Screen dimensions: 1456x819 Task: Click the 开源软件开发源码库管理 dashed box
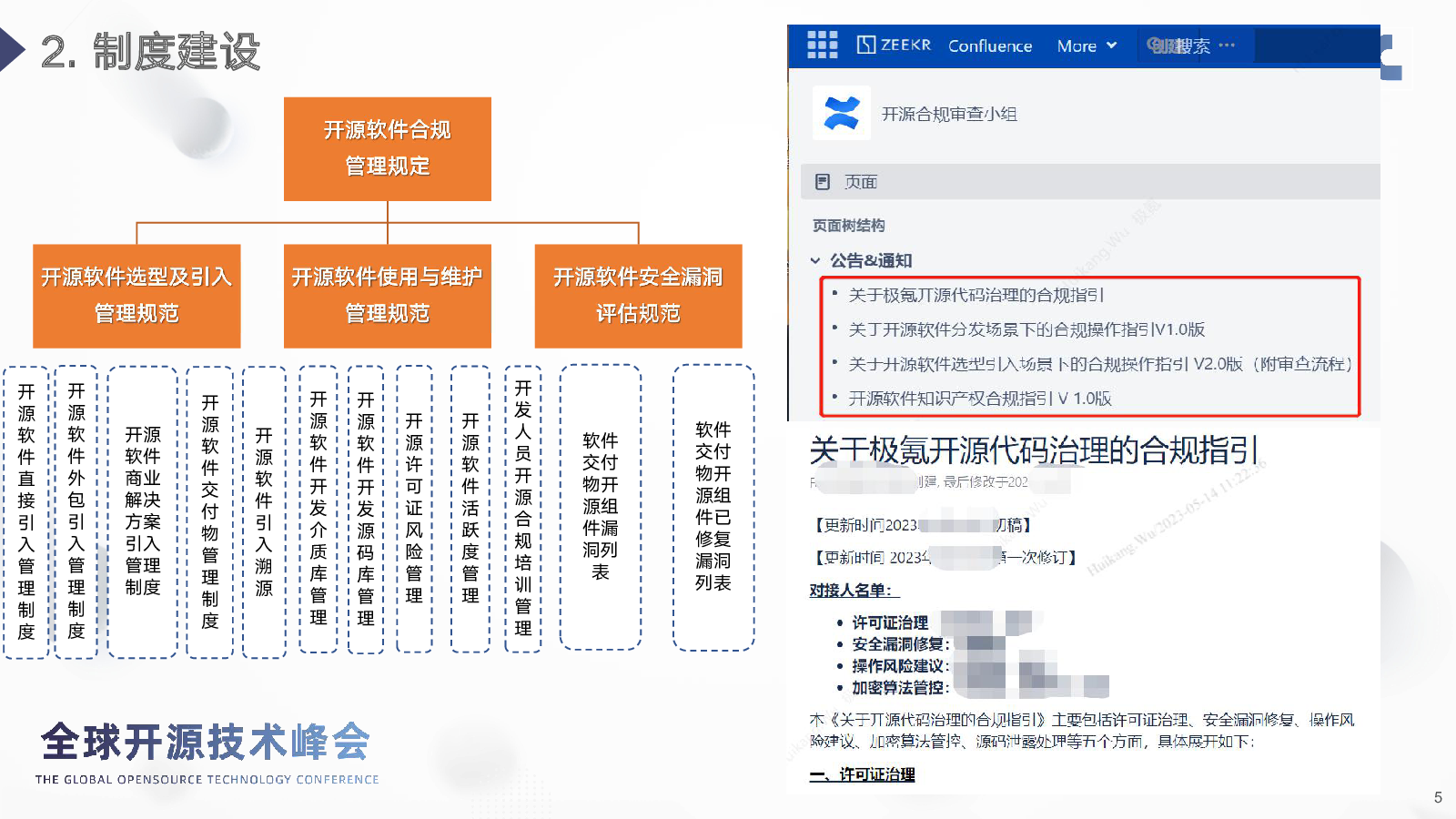(366, 509)
